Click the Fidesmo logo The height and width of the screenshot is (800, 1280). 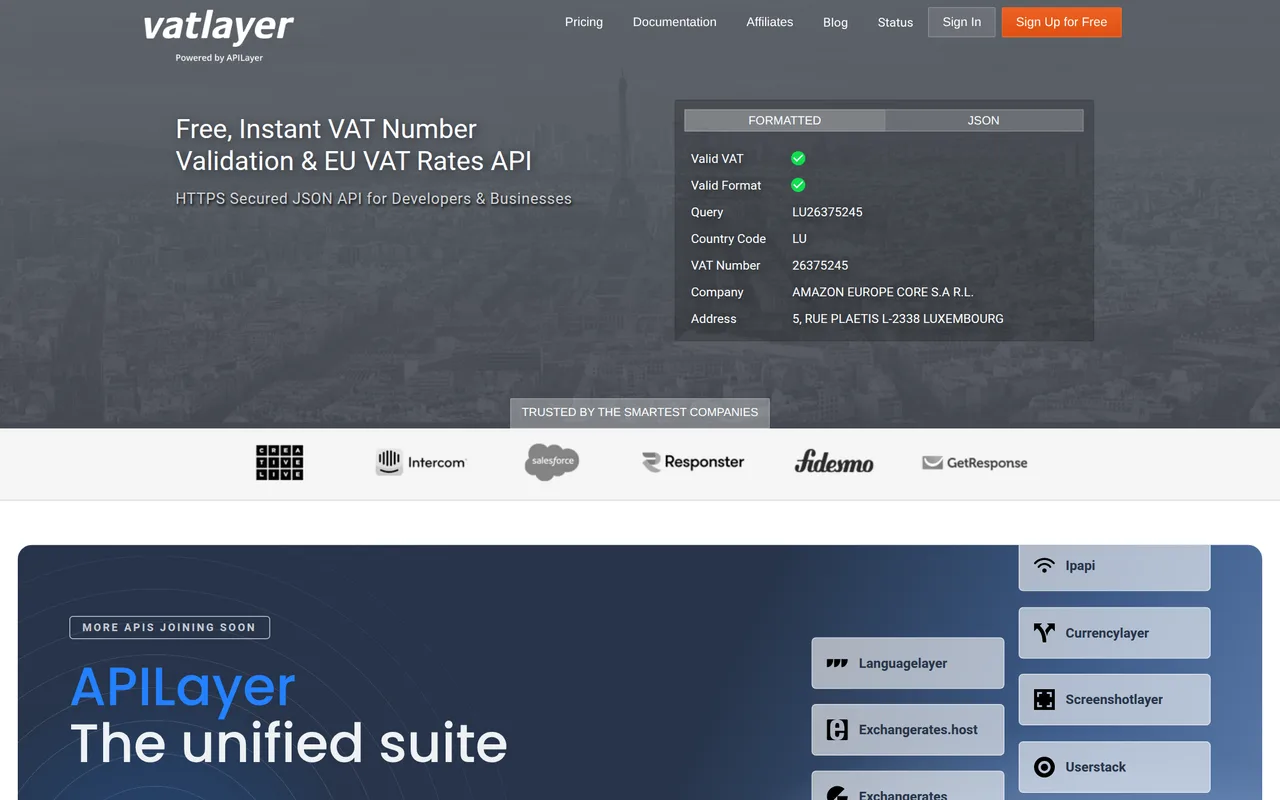click(834, 462)
